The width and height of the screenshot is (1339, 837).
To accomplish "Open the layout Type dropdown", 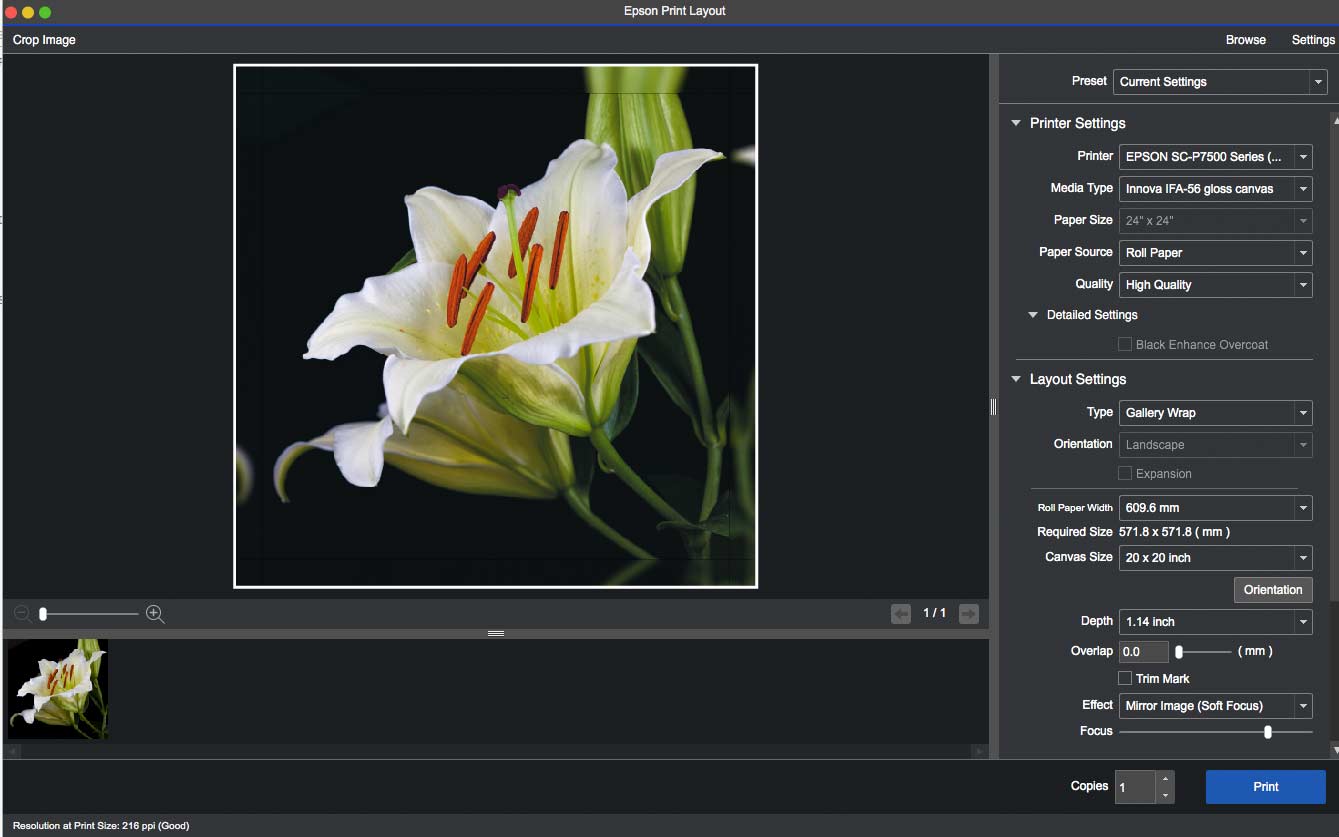I will (x=1215, y=412).
